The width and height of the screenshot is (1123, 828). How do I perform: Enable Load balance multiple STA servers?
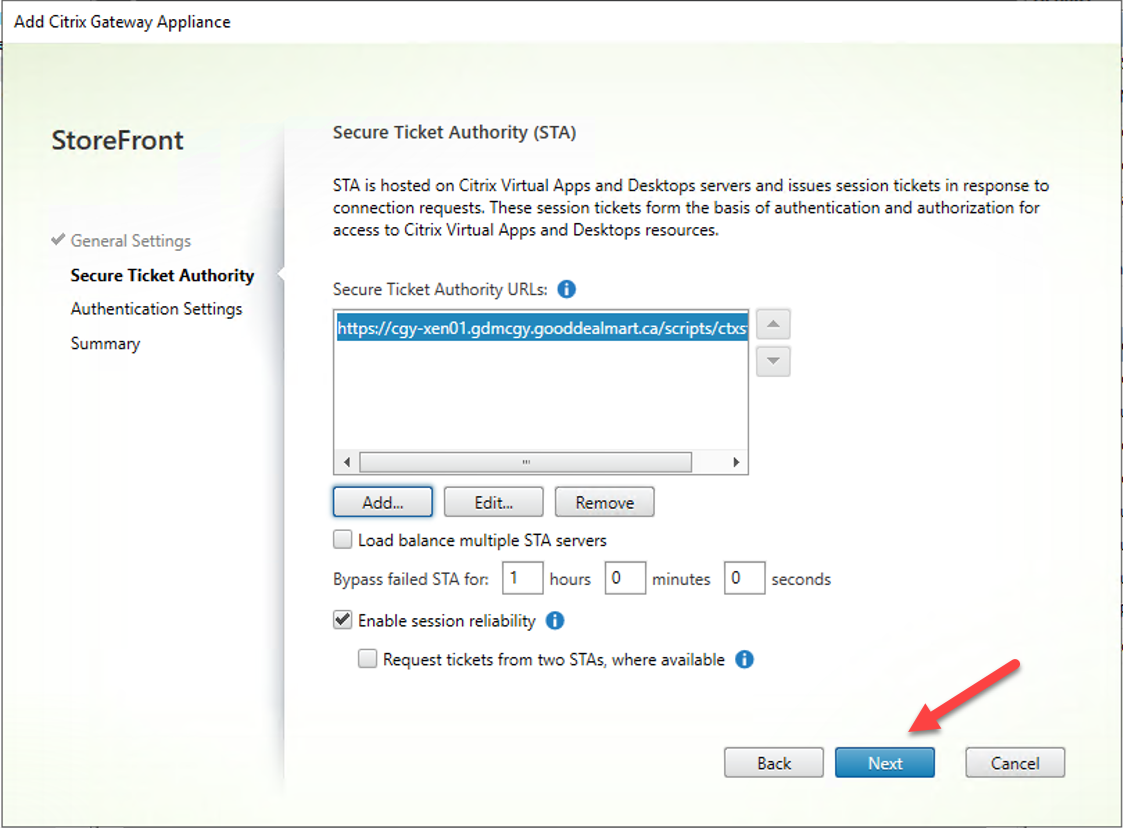pyautogui.click(x=342, y=539)
